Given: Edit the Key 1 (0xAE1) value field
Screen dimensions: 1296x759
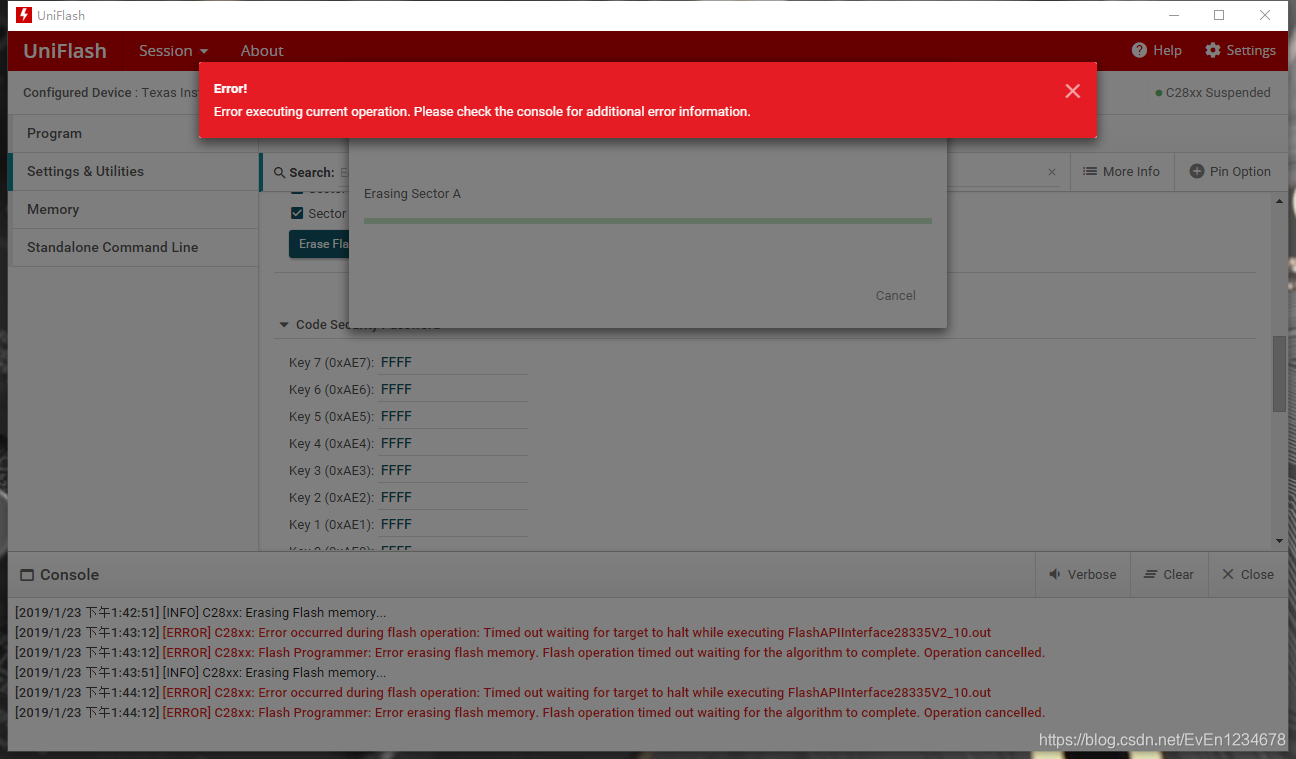Looking at the screenshot, I should 453,524.
